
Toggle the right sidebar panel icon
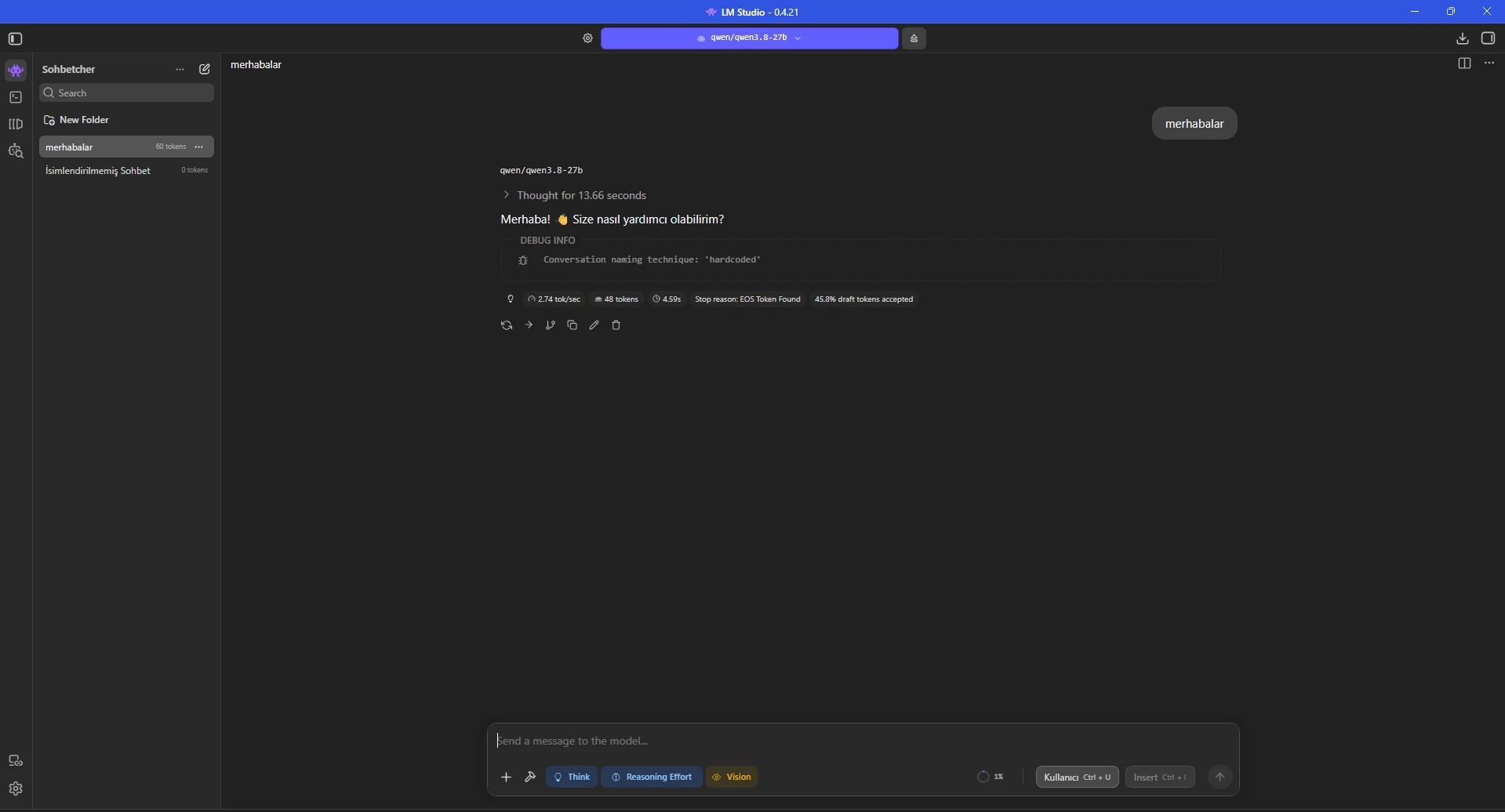(1488, 38)
